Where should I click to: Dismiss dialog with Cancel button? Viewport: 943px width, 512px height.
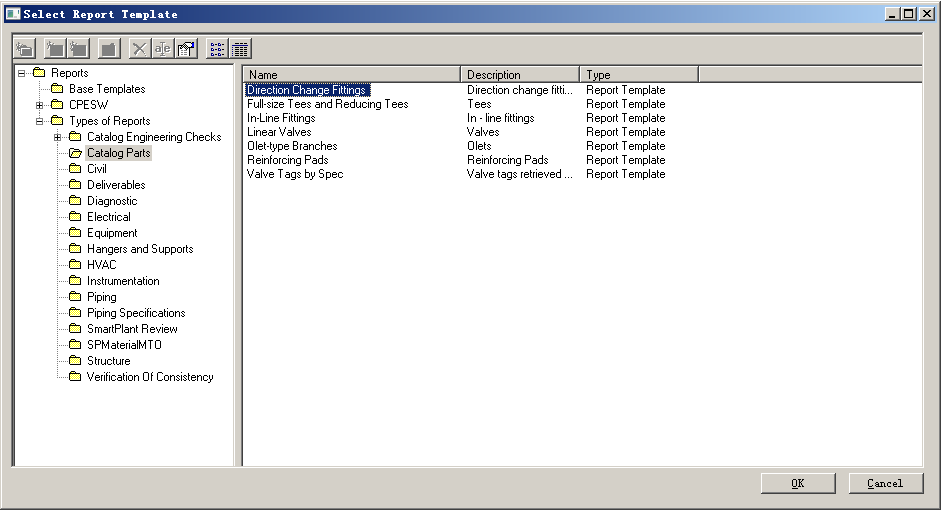click(885, 483)
